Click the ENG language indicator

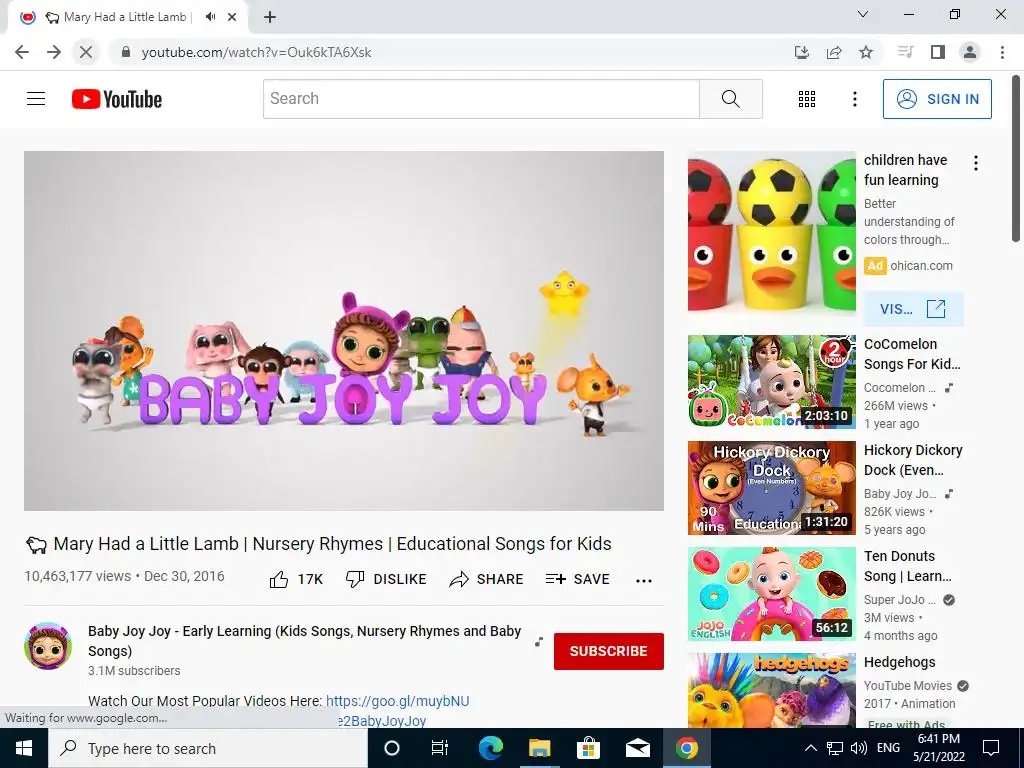(x=888, y=748)
